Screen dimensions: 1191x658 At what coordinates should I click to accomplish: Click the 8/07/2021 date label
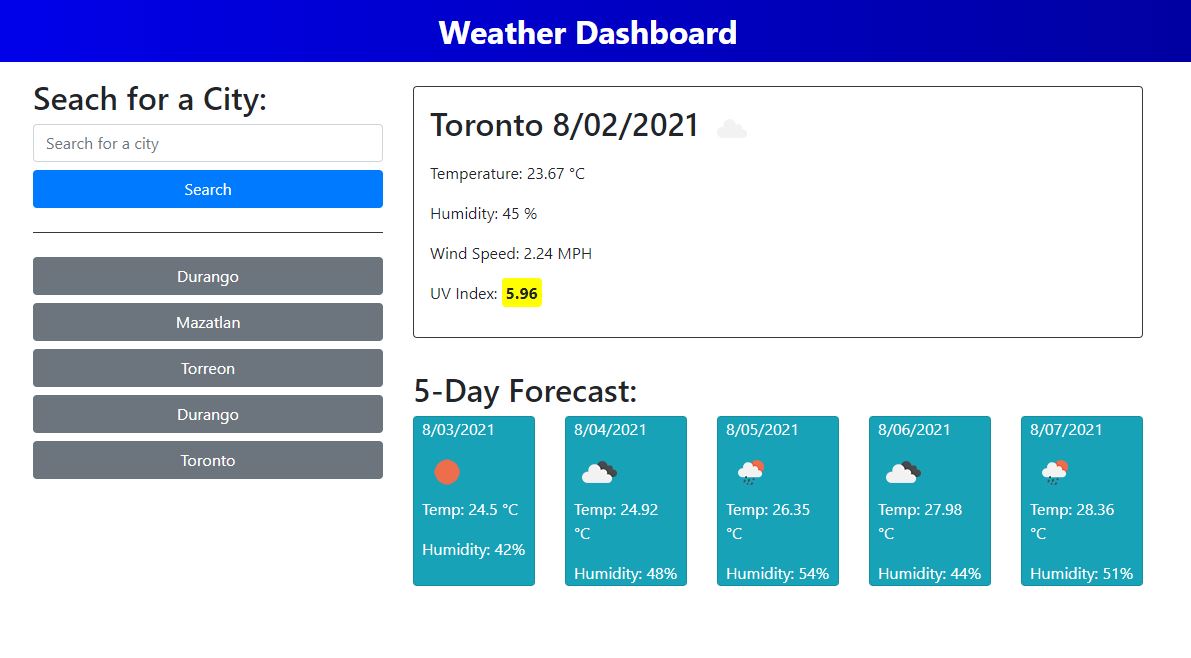point(1066,430)
